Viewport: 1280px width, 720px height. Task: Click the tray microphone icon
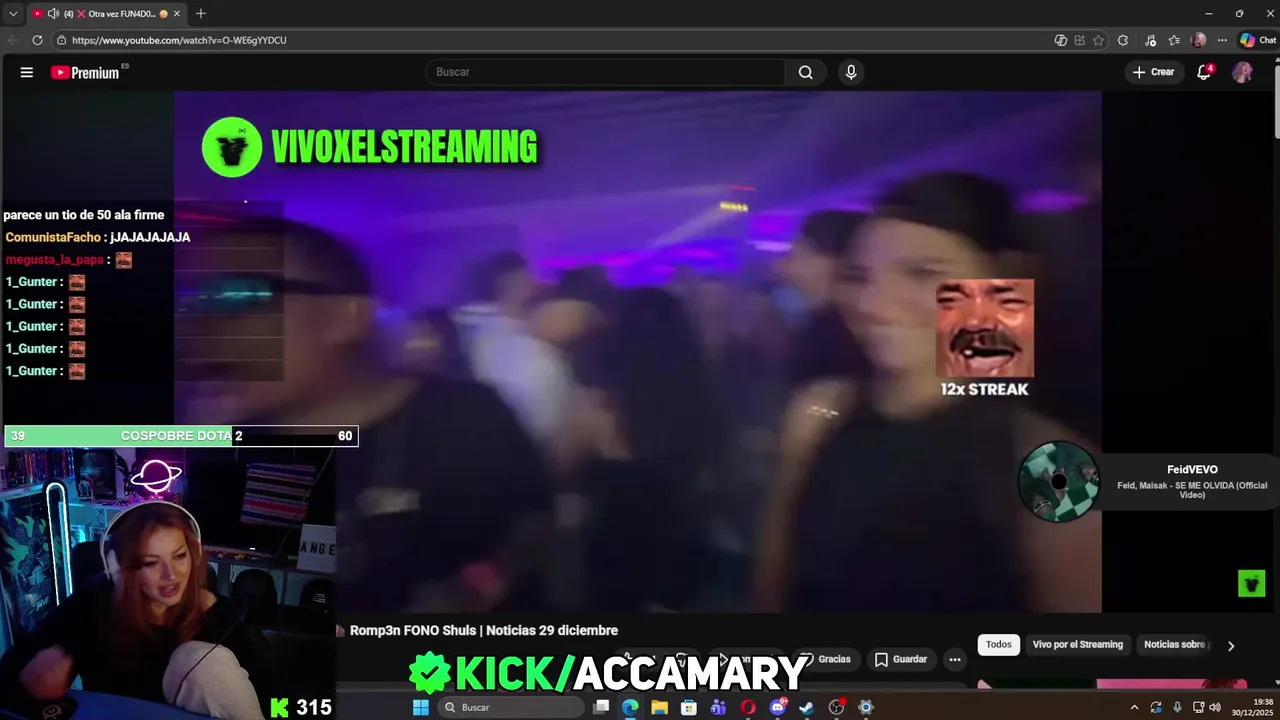1177,707
